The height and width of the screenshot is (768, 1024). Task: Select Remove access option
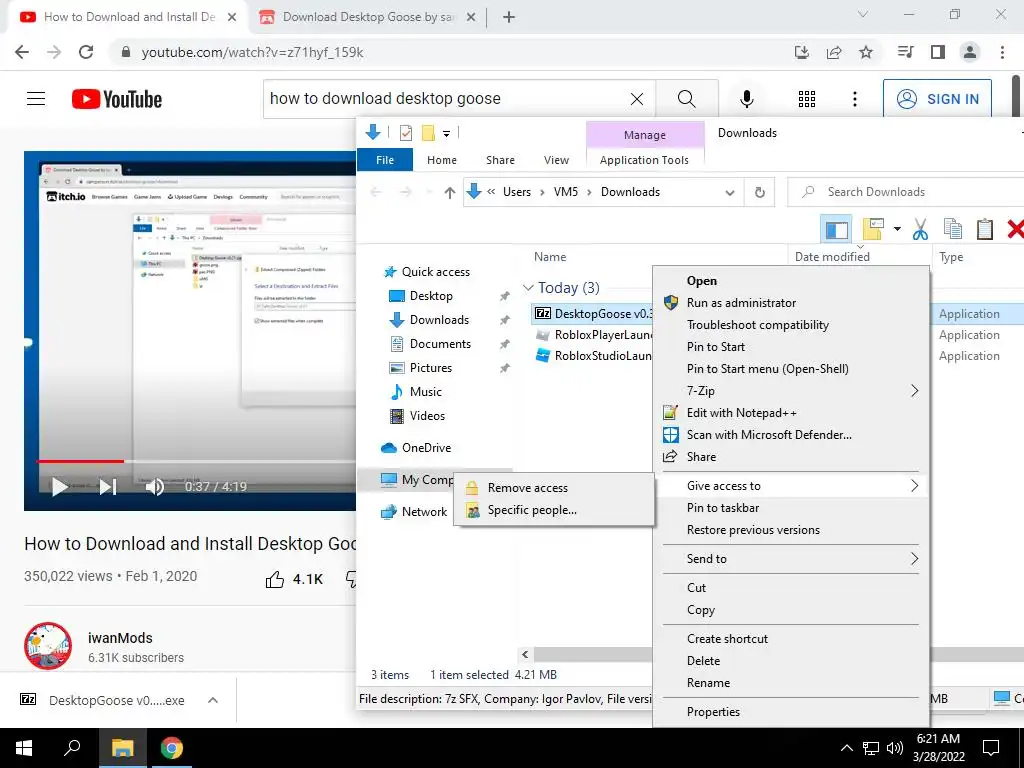click(x=554, y=488)
